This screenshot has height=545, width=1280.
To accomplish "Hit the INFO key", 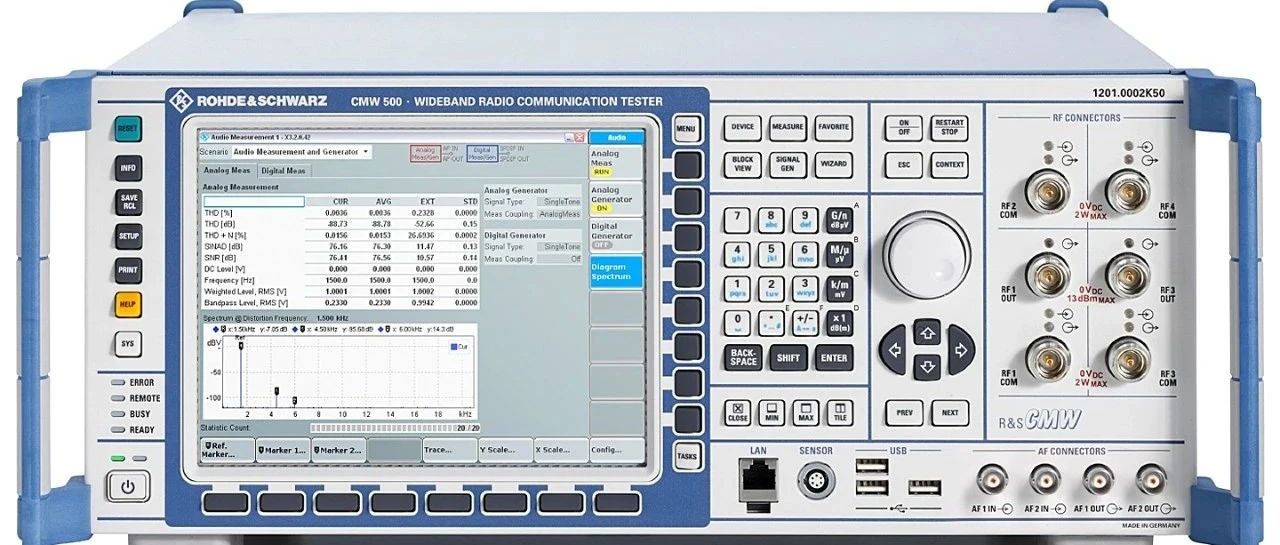I will tap(128, 168).
